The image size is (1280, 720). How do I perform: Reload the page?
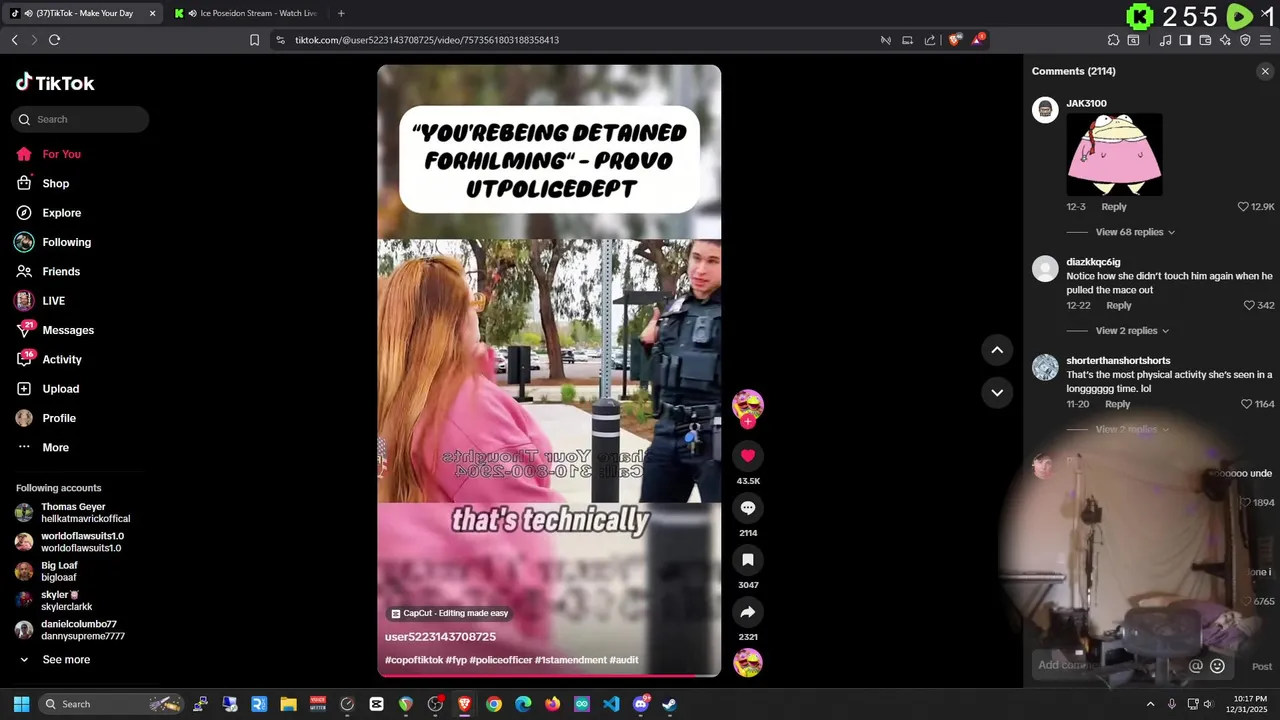click(x=54, y=40)
